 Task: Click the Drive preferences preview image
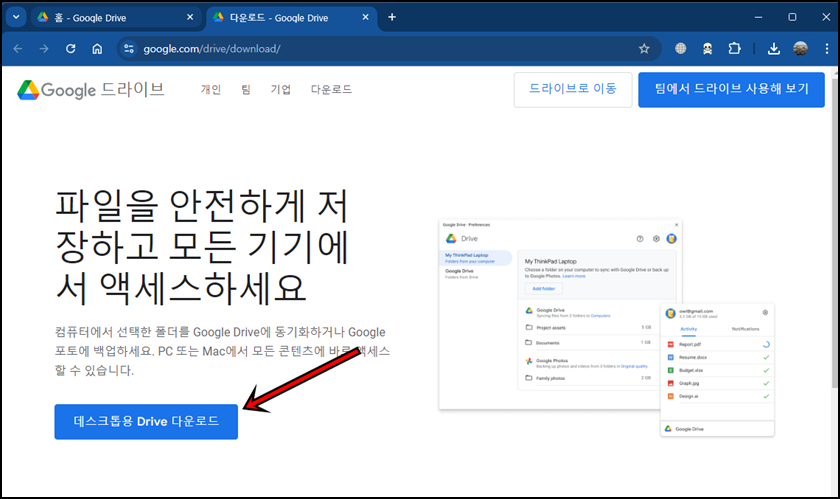(606, 328)
